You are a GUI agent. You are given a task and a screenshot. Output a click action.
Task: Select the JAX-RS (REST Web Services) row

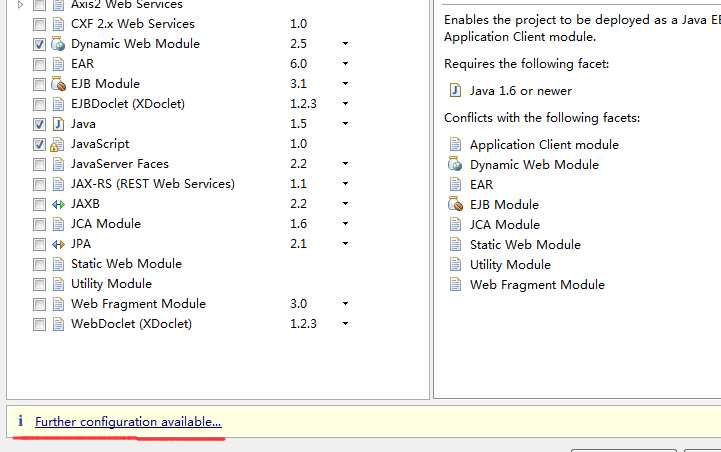click(153, 184)
